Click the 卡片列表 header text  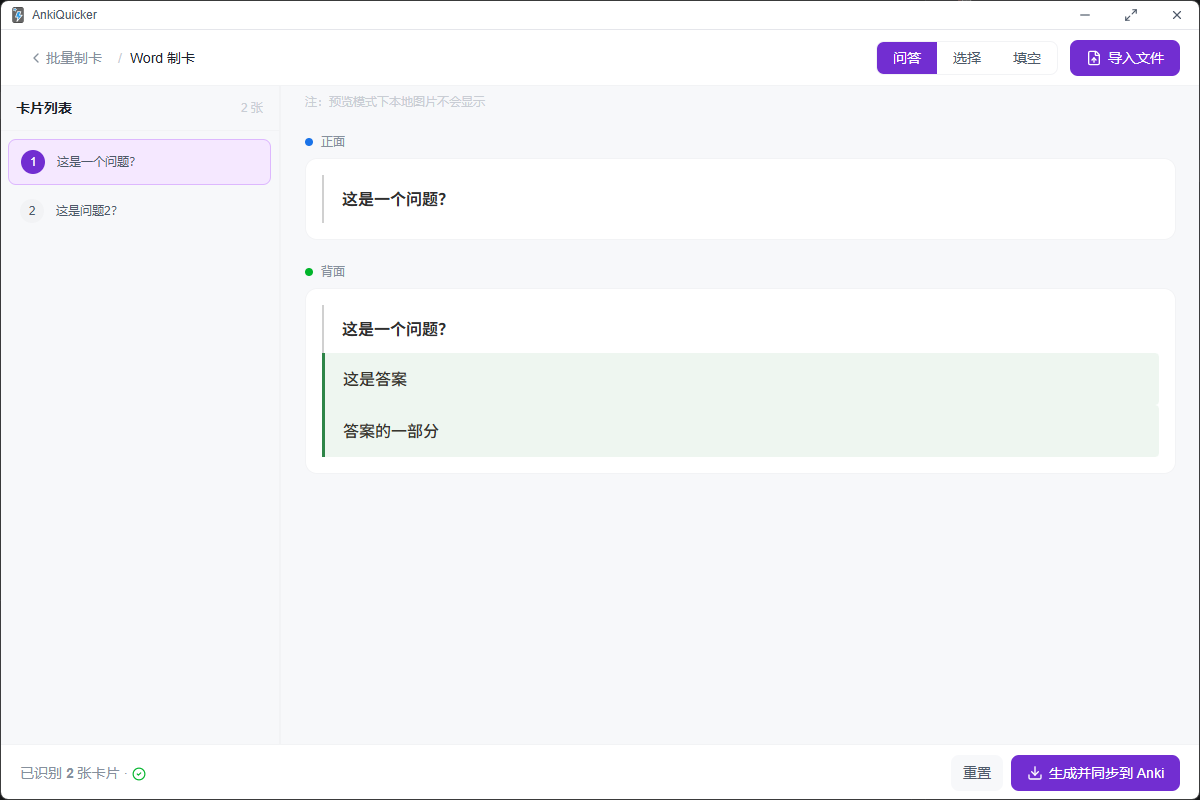click(x=44, y=108)
